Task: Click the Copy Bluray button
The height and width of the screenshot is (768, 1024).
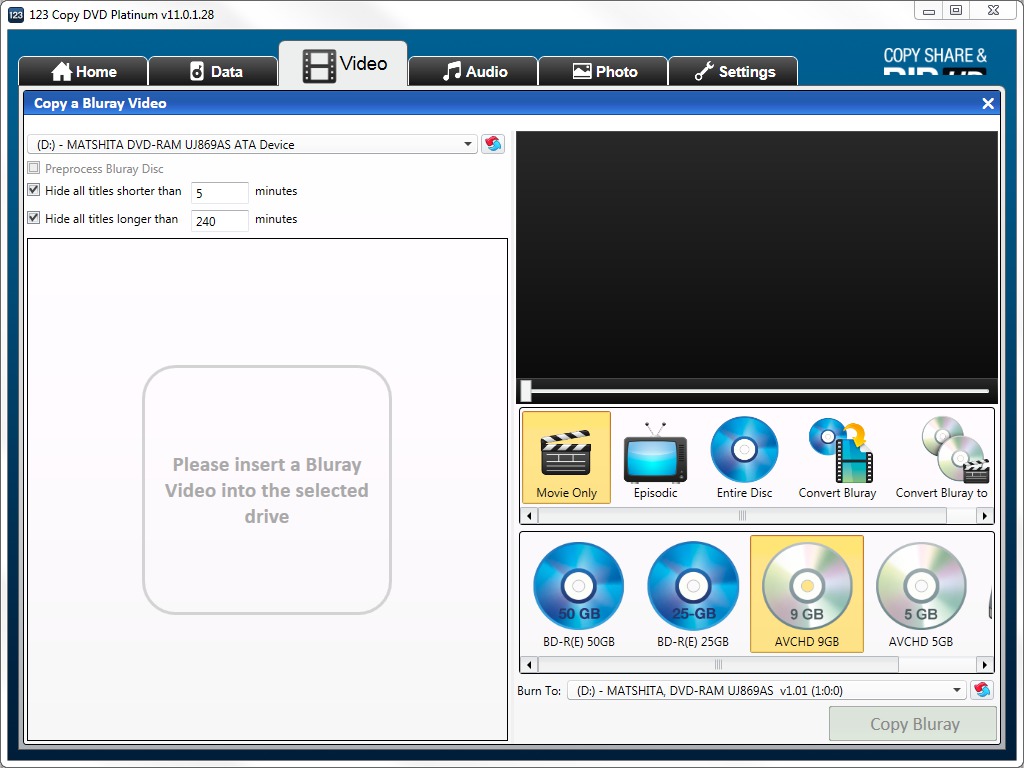Action: (x=913, y=724)
